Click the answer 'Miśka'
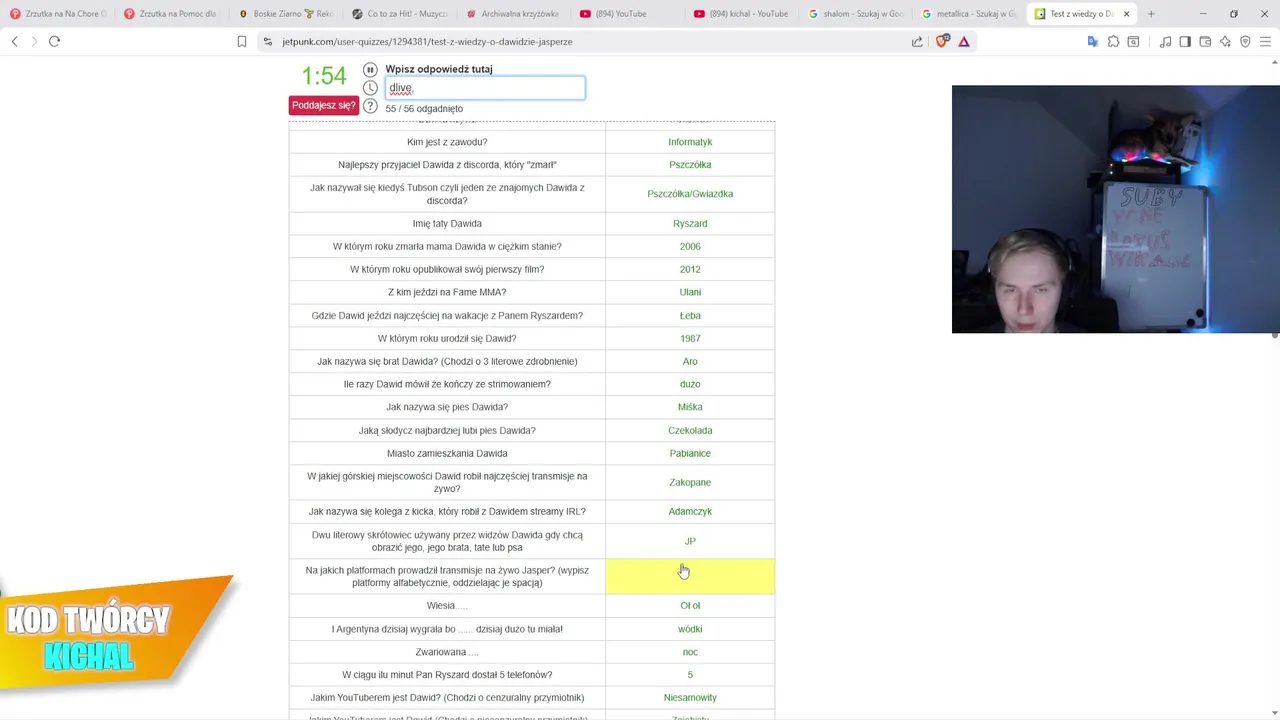 (690, 407)
